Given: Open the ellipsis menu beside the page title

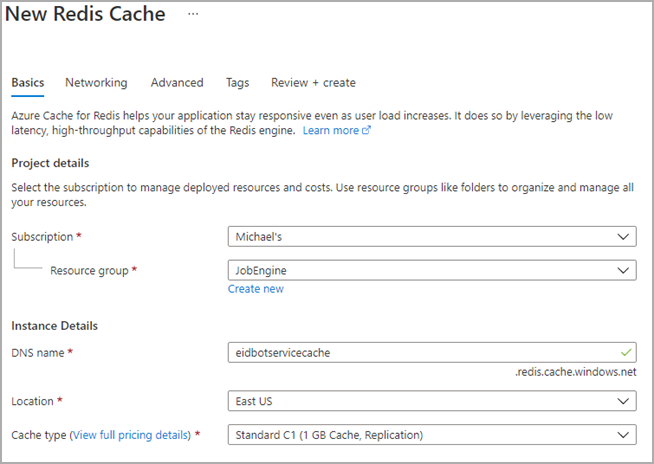Looking at the screenshot, I should click(x=193, y=15).
